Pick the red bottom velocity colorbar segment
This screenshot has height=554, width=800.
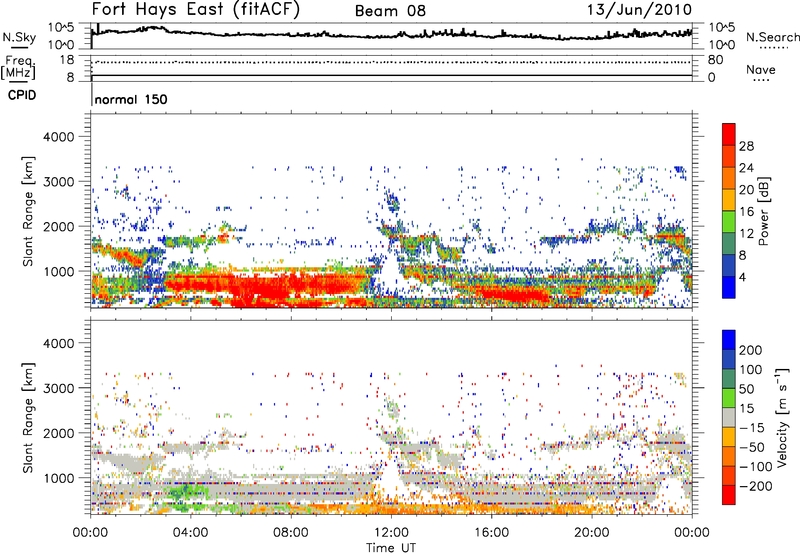[729, 495]
